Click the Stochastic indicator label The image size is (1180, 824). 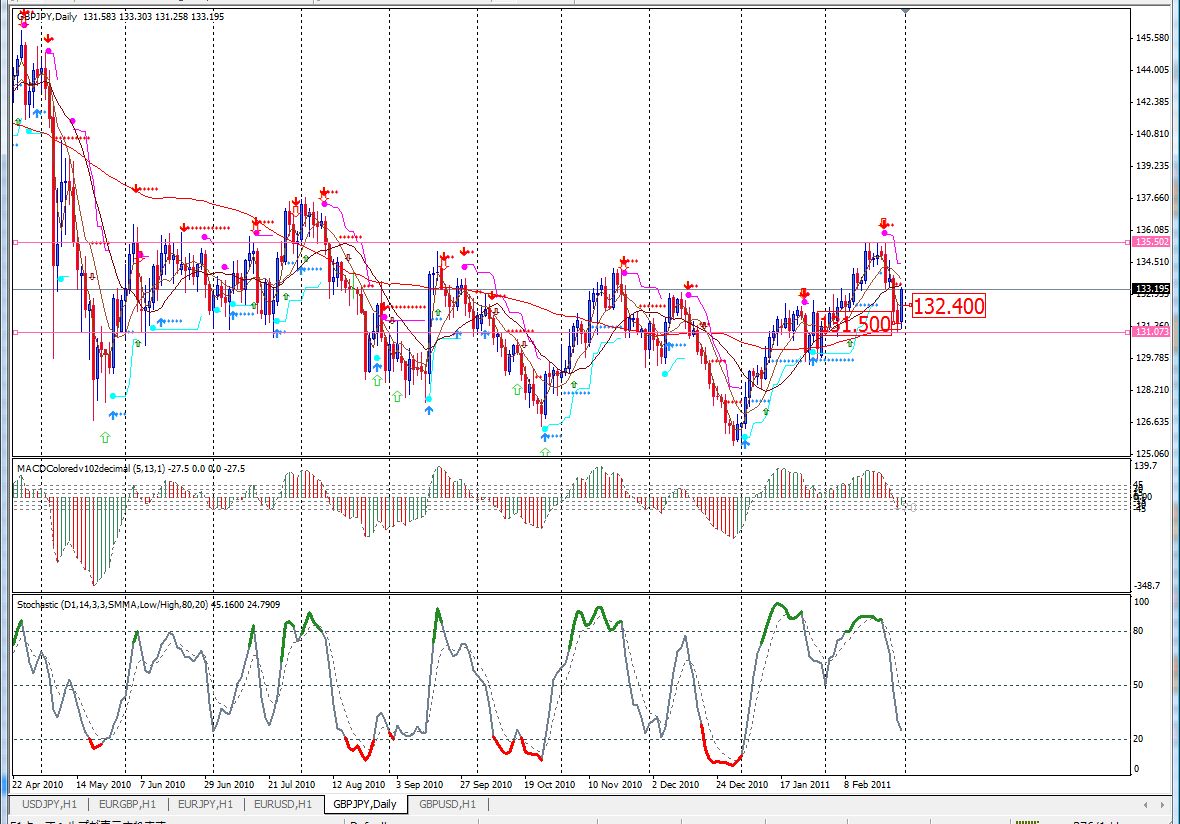pyautogui.click(x=148, y=604)
